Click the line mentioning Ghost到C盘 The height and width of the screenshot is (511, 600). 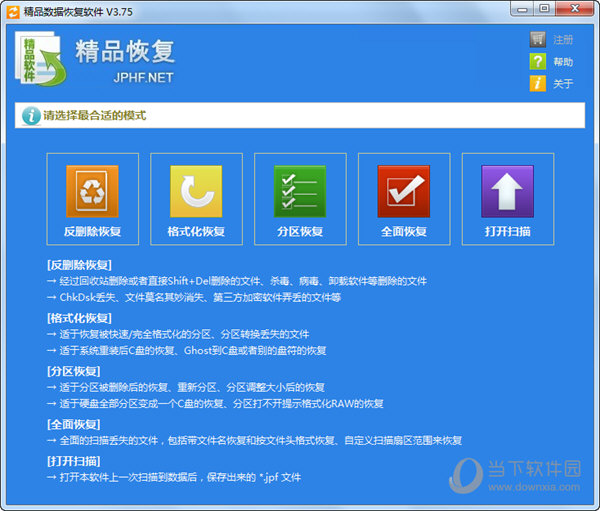point(186,351)
